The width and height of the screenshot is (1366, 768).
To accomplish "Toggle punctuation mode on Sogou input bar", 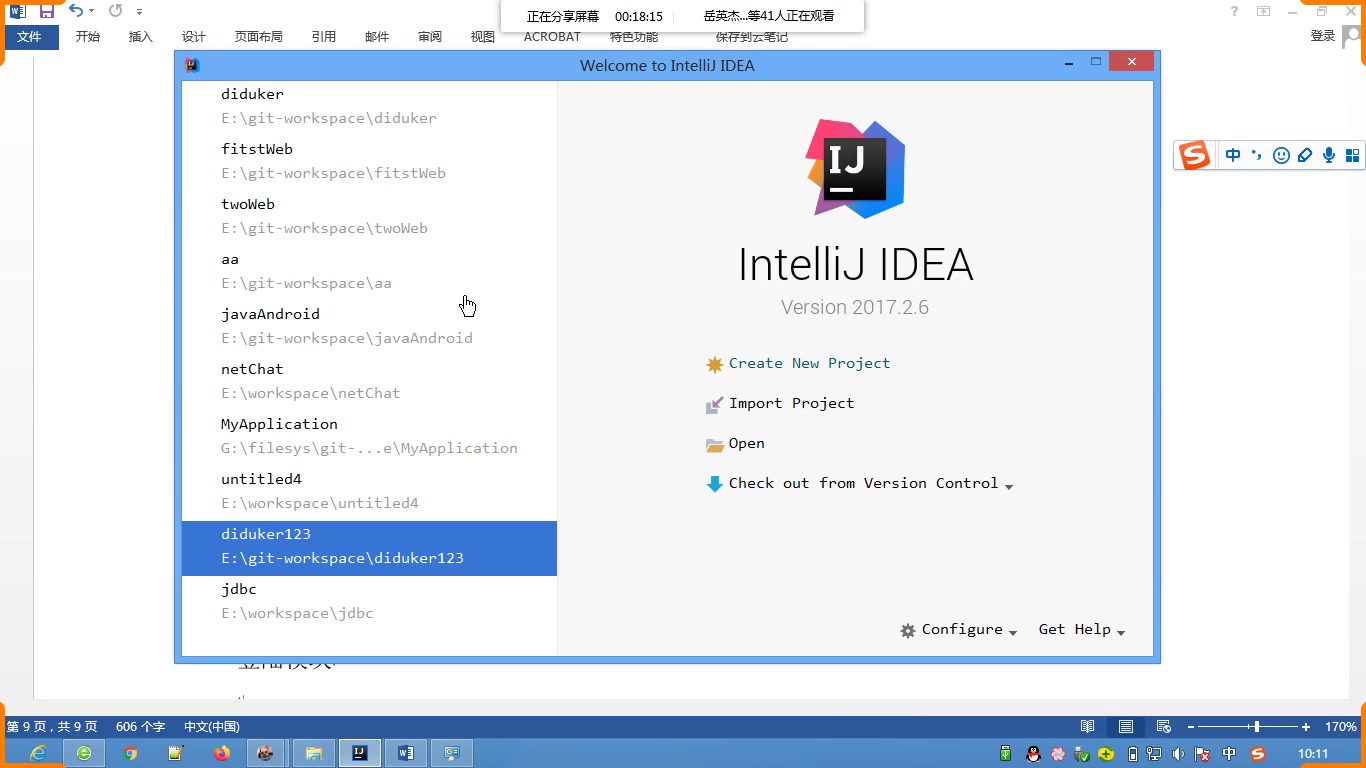I will click(1257, 155).
